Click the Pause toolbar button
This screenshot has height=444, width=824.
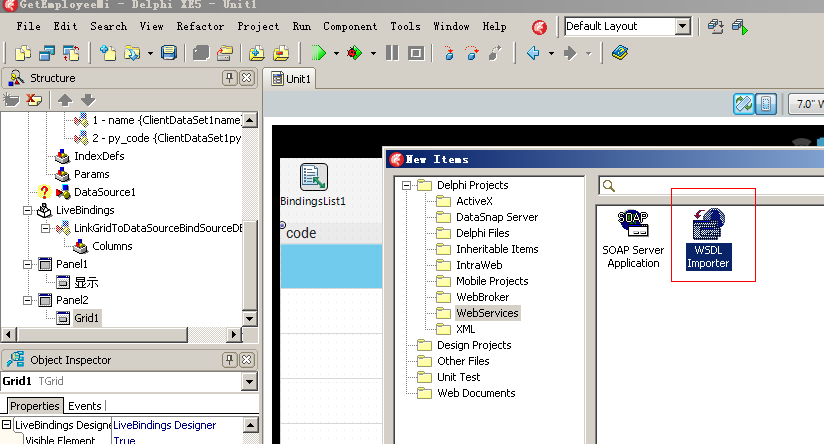[x=392, y=53]
